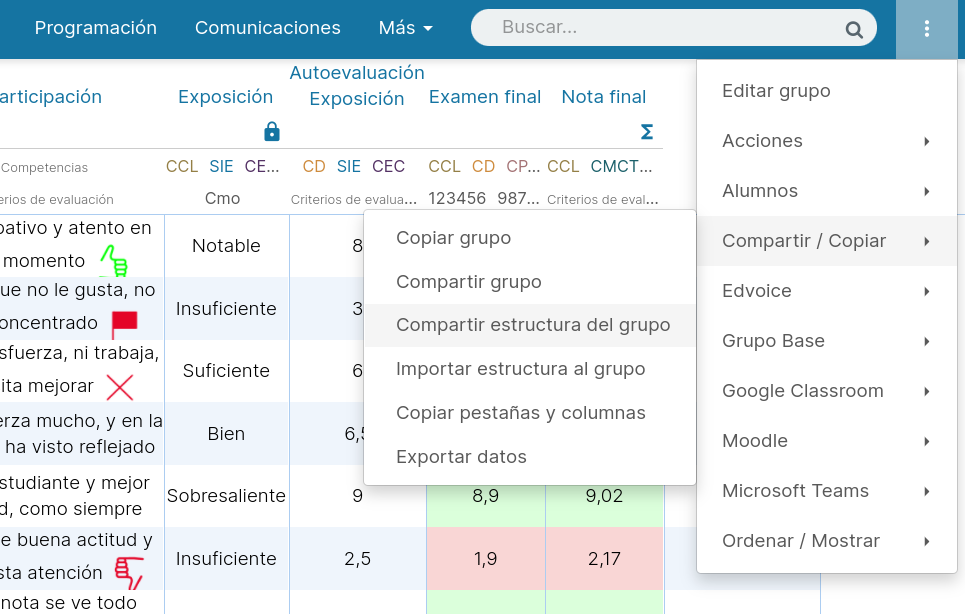The width and height of the screenshot is (965, 614).
Task: Select the Suficiente grade cell
Action: tap(226, 371)
